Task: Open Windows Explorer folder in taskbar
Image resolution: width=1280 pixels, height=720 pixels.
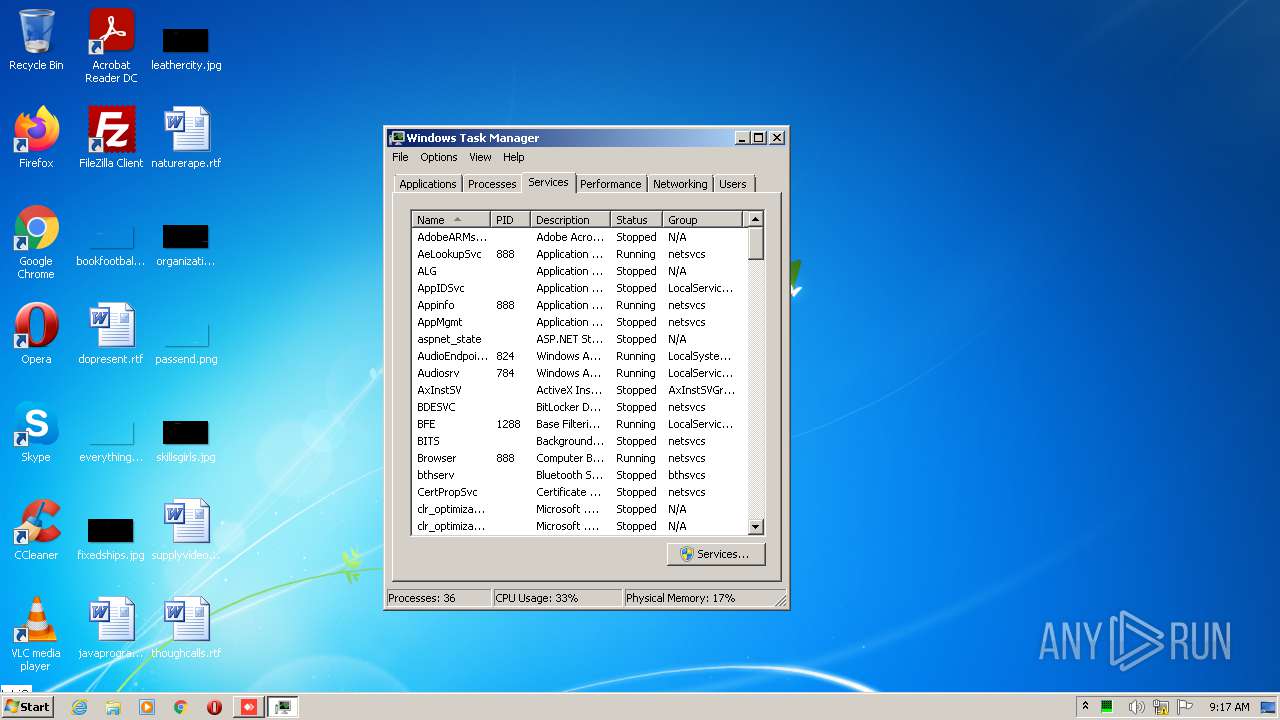Action: click(x=113, y=707)
